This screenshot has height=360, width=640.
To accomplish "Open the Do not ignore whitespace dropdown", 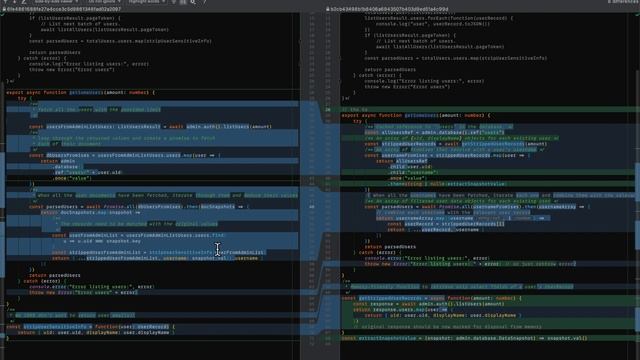I will tap(104, 2).
